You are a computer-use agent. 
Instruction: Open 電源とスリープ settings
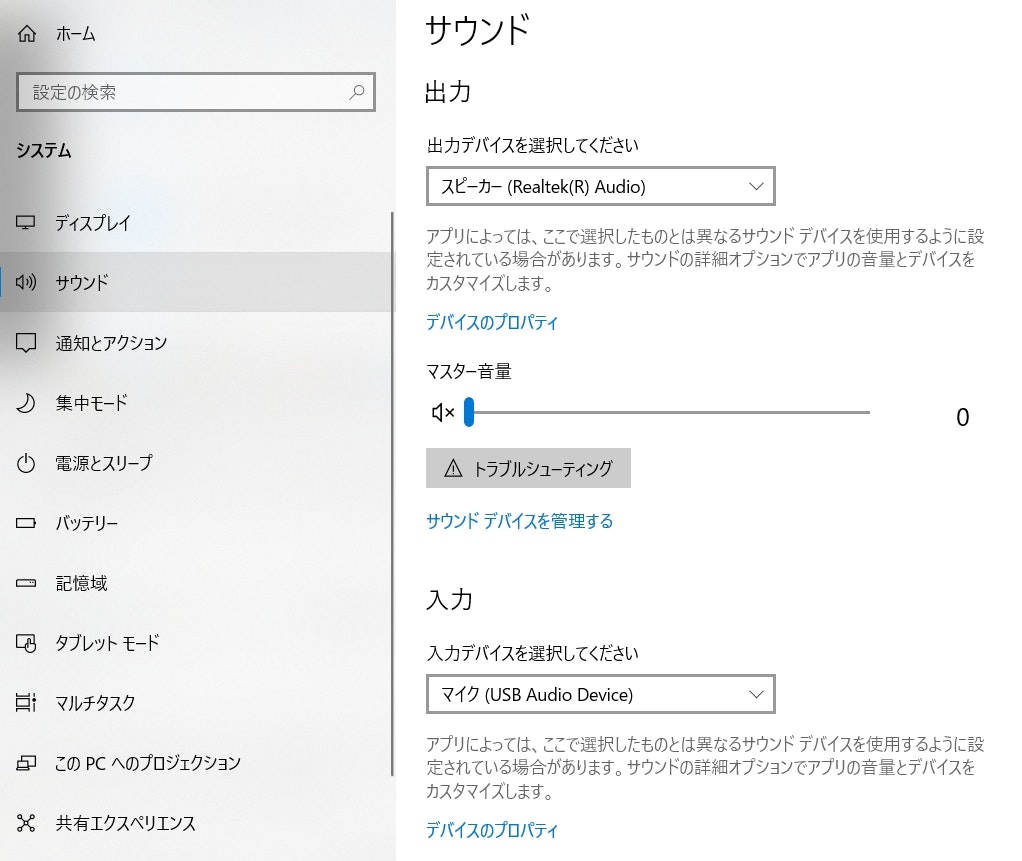[x=196, y=463]
